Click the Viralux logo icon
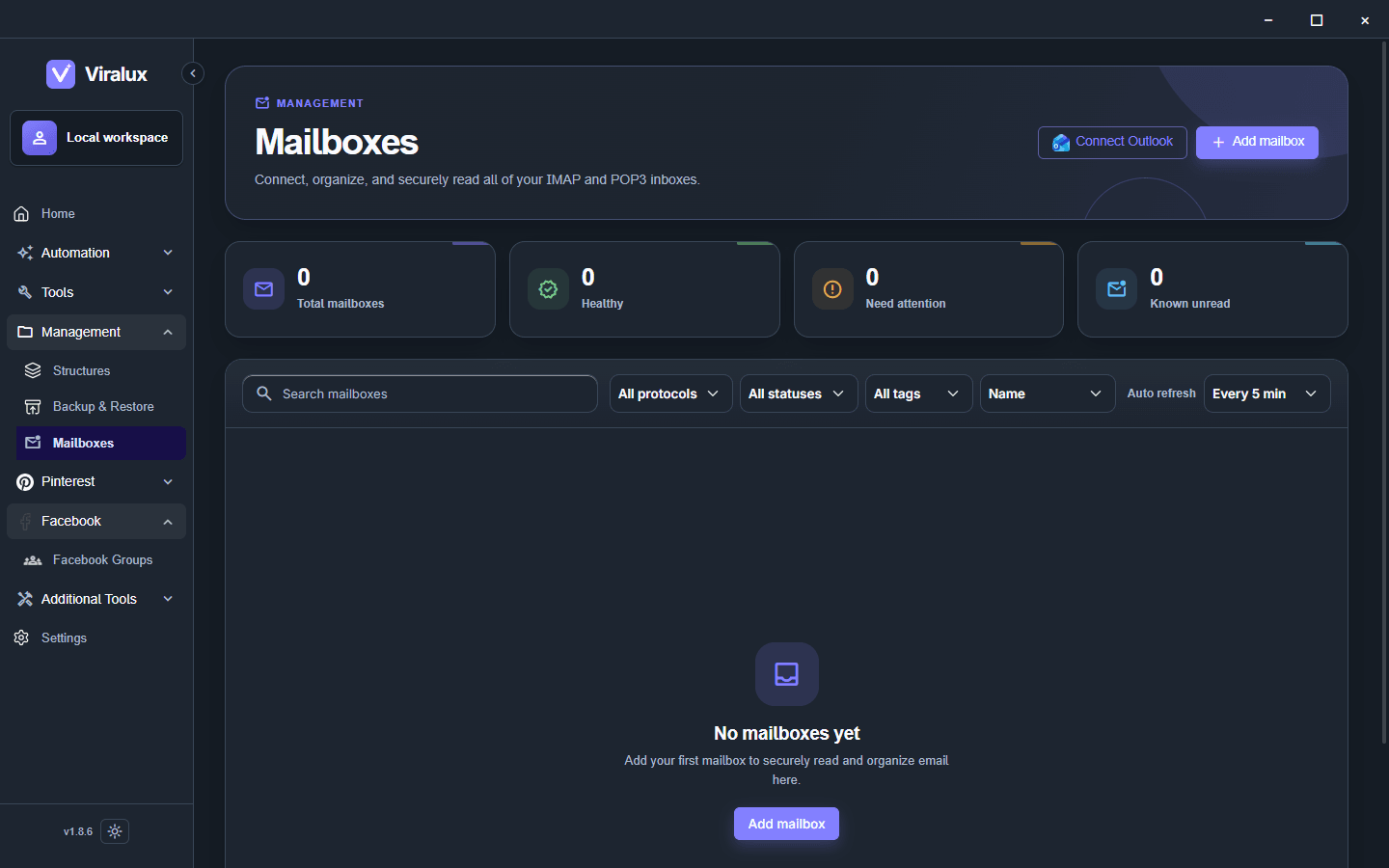This screenshot has height=868, width=1389. [61, 74]
